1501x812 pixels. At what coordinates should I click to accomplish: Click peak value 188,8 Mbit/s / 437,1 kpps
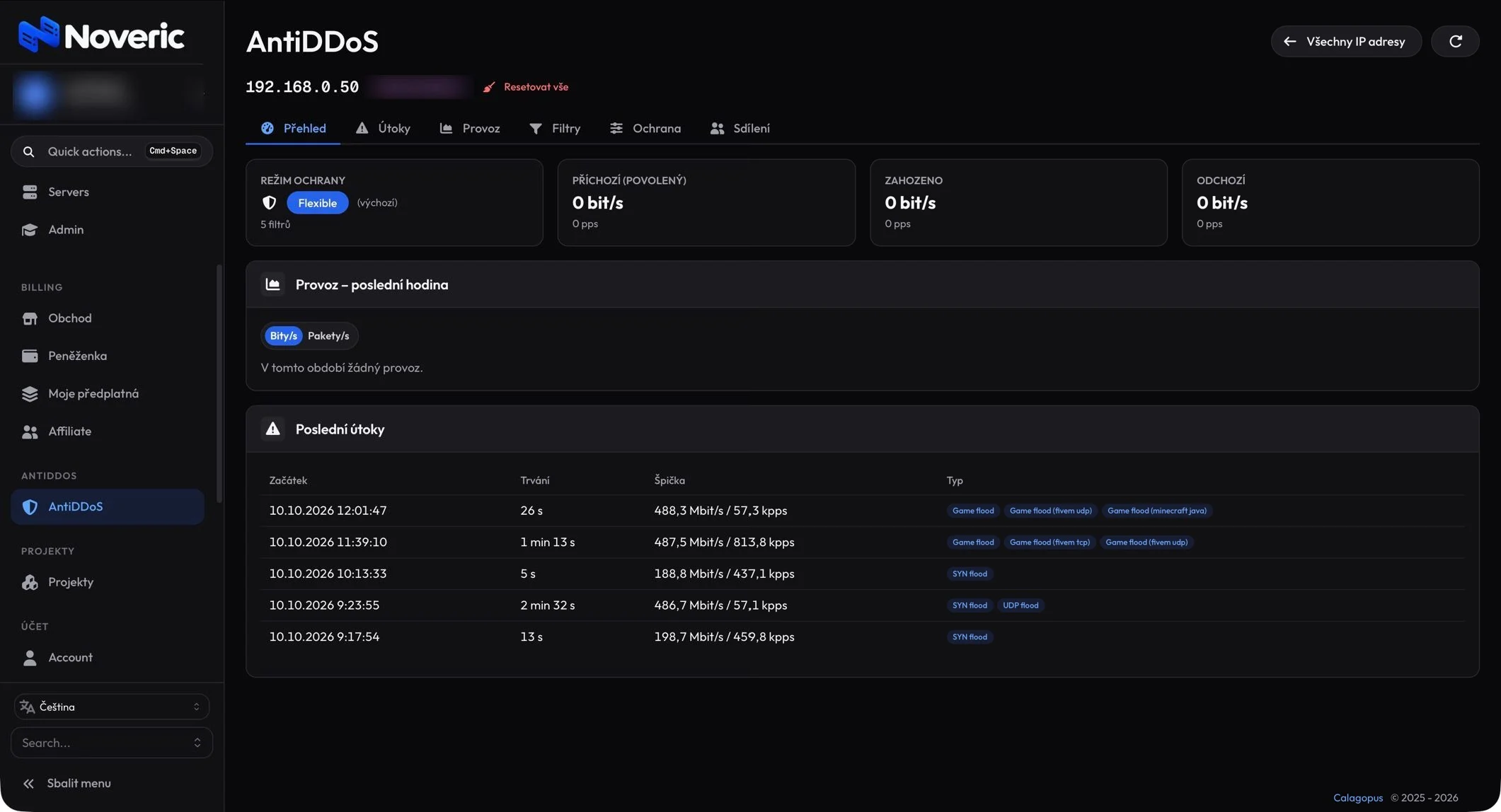point(724,574)
